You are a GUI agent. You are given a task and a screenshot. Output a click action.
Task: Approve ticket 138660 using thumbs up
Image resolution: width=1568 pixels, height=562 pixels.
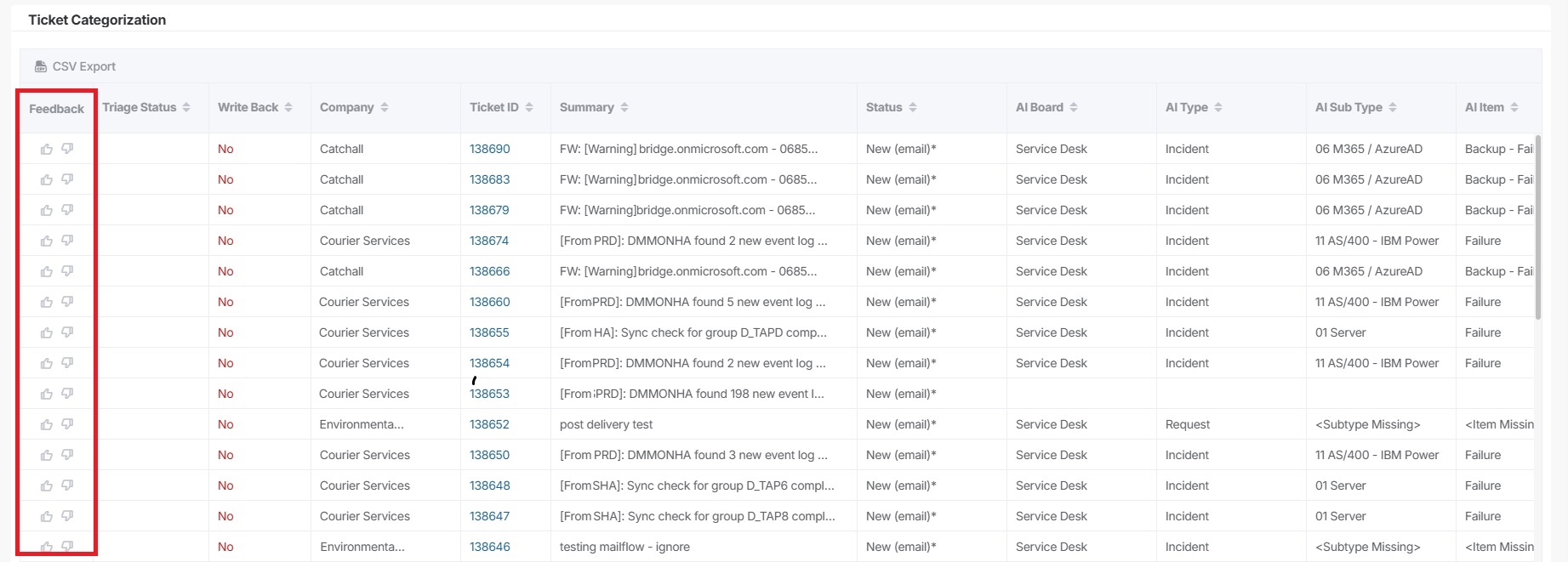tap(47, 303)
